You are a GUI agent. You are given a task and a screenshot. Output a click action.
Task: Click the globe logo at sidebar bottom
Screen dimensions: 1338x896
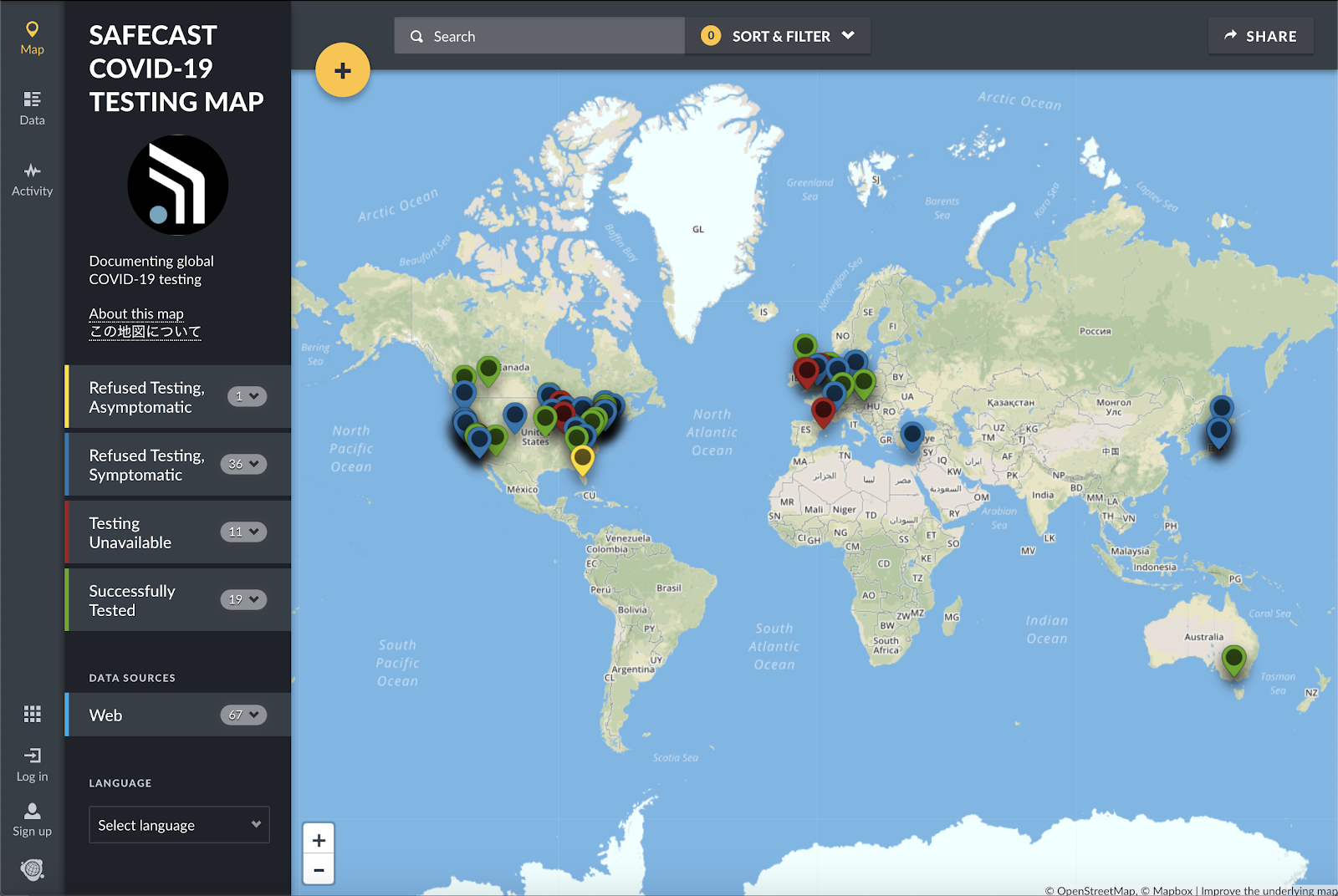32,869
